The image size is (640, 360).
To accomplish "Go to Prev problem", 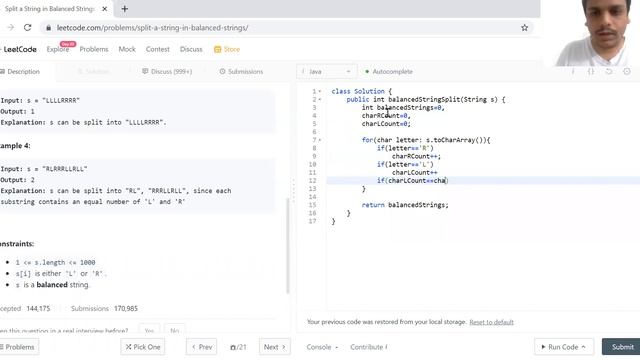I will (x=202, y=347).
